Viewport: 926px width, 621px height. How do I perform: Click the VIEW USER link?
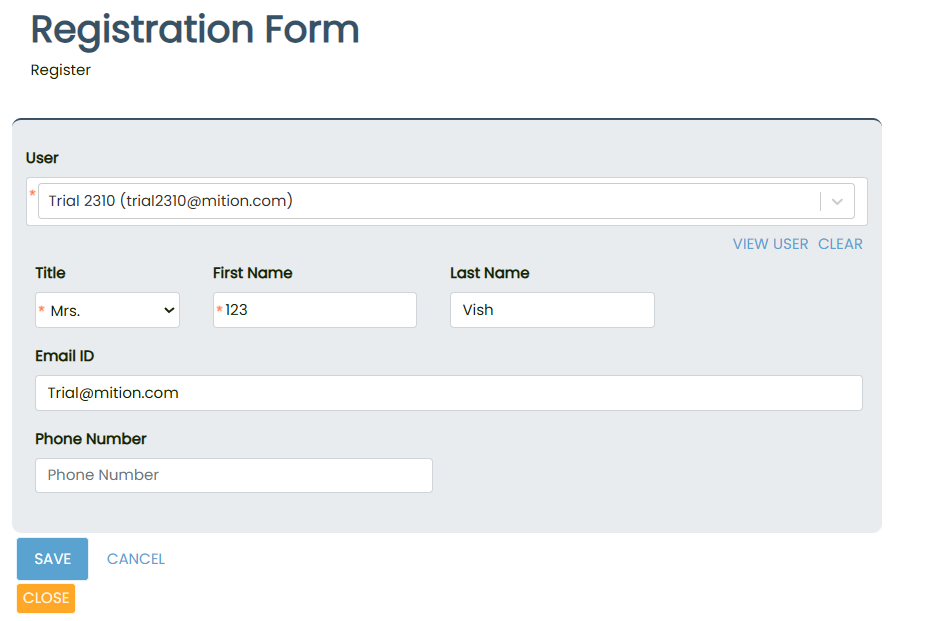pos(770,244)
